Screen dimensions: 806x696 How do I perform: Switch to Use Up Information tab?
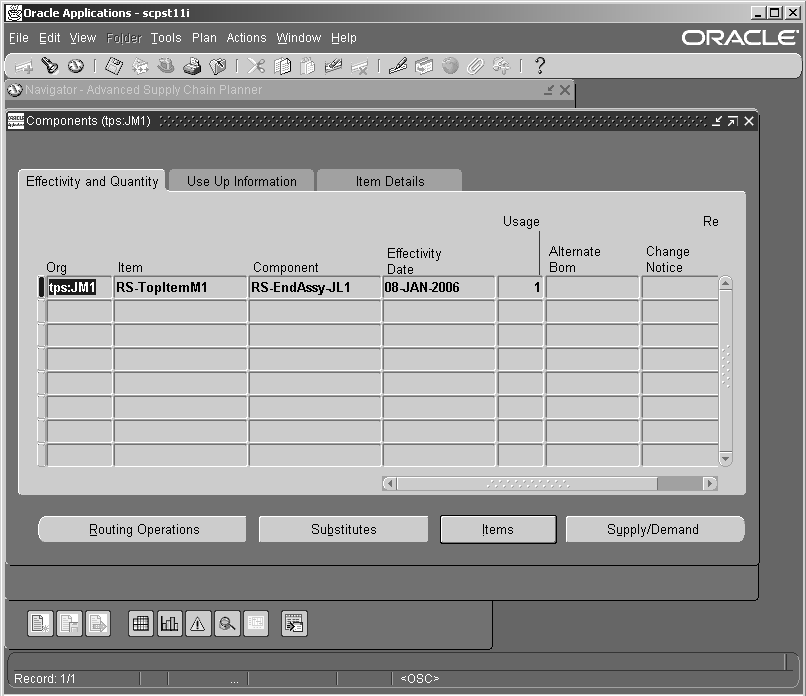click(242, 181)
